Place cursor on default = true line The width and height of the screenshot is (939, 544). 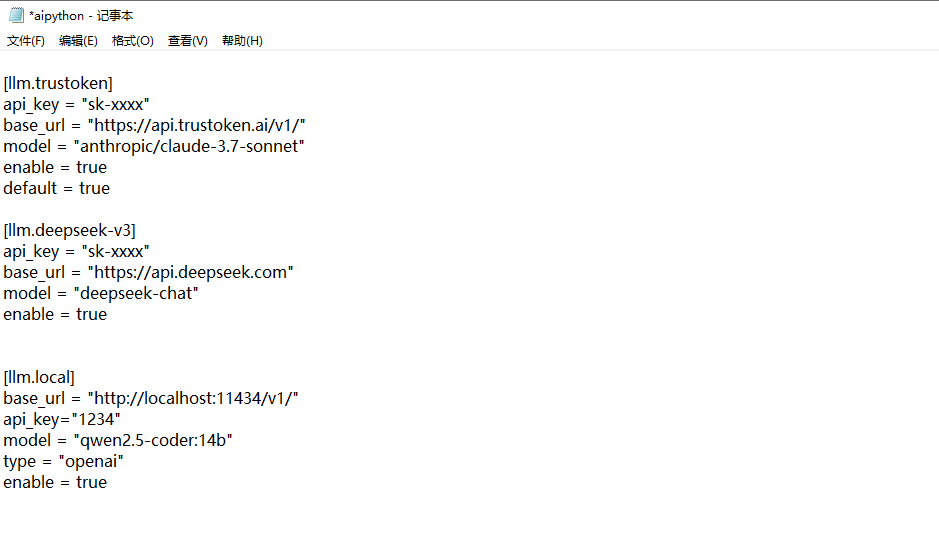point(57,188)
